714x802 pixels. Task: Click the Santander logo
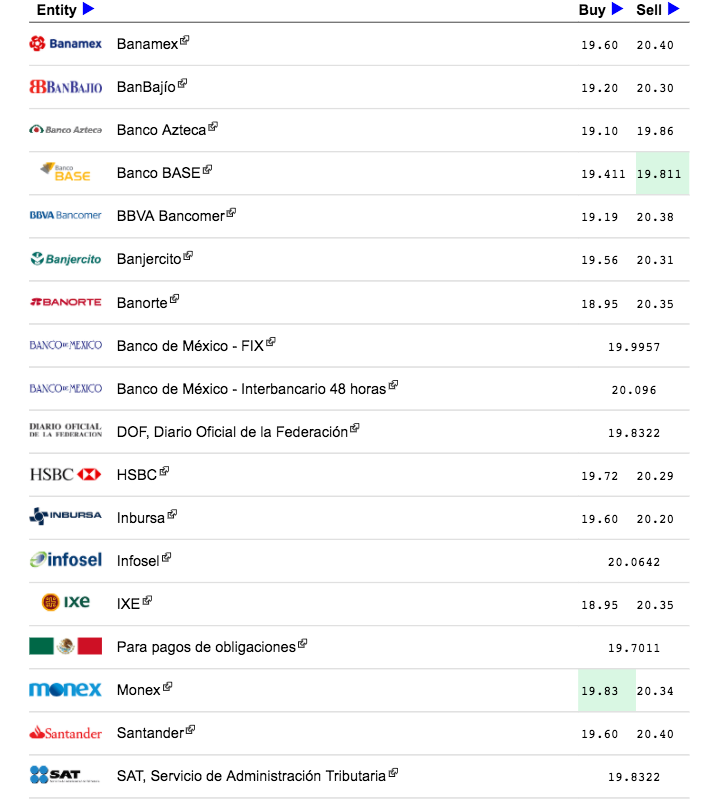[x=66, y=733]
